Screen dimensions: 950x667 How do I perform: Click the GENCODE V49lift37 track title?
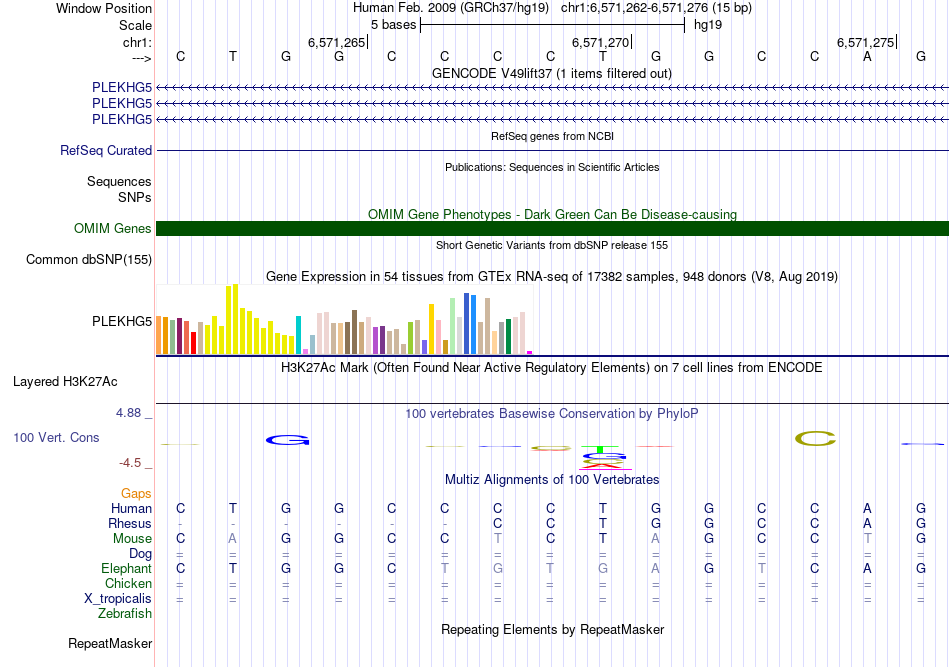pyautogui.click(x=552, y=73)
